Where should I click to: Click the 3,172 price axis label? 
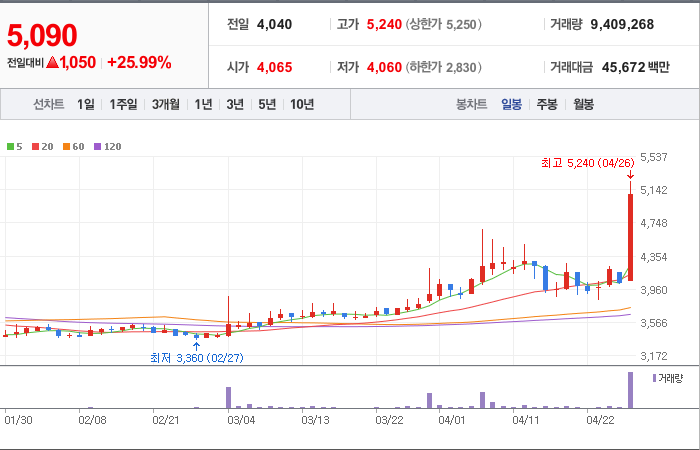(x=654, y=356)
